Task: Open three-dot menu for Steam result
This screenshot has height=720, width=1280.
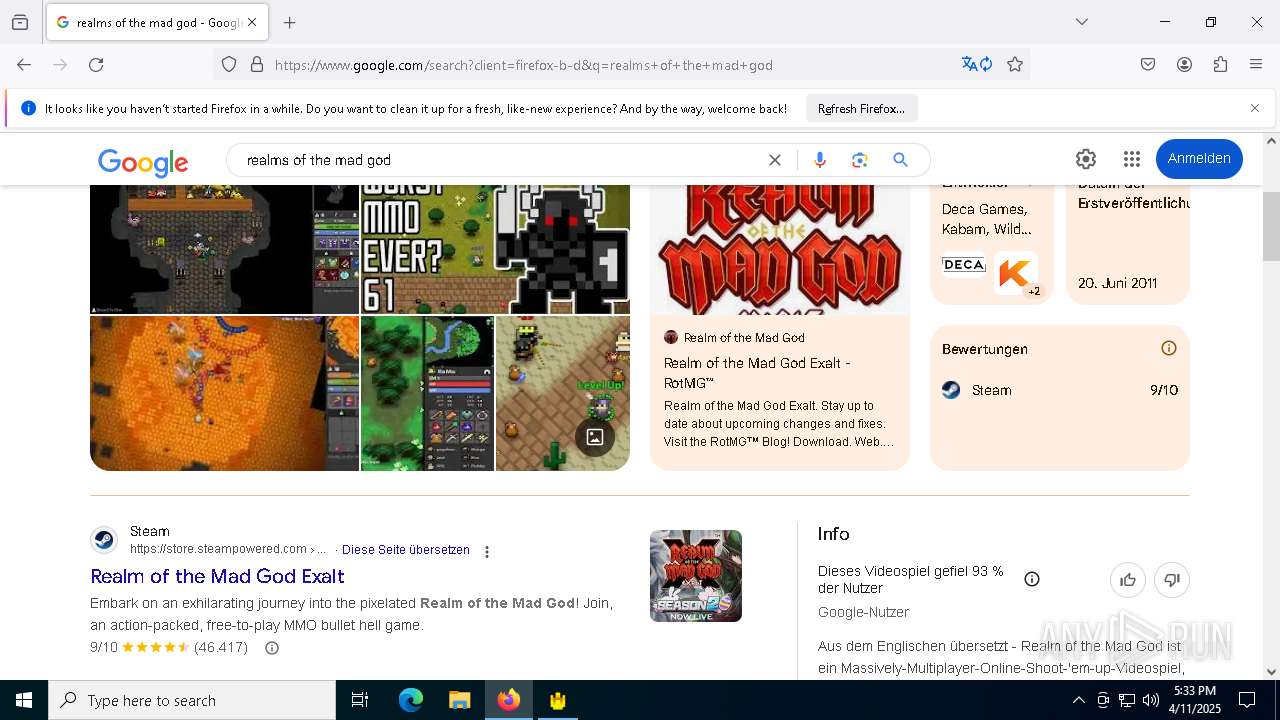Action: [487, 552]
